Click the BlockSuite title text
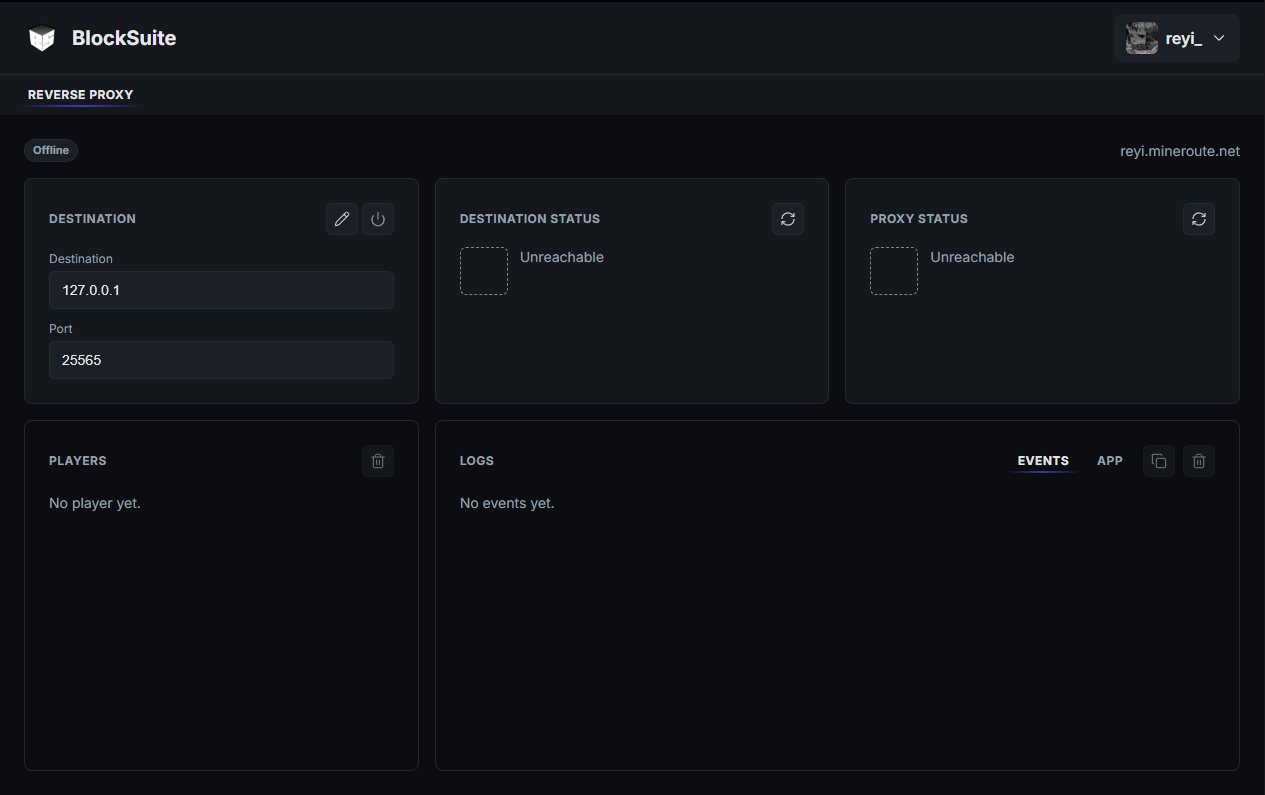The width and height of the screenshot is (1265, 795). pos(124,38)
